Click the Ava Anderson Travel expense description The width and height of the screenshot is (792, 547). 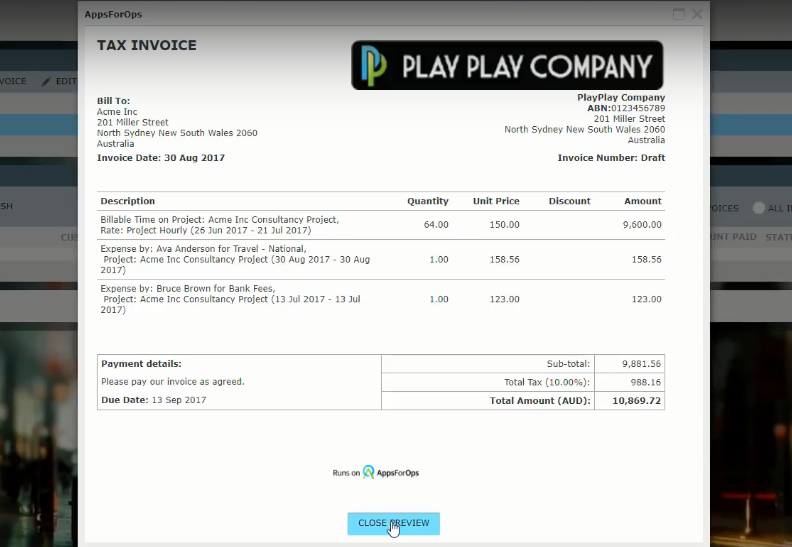[x=235, y=259]
